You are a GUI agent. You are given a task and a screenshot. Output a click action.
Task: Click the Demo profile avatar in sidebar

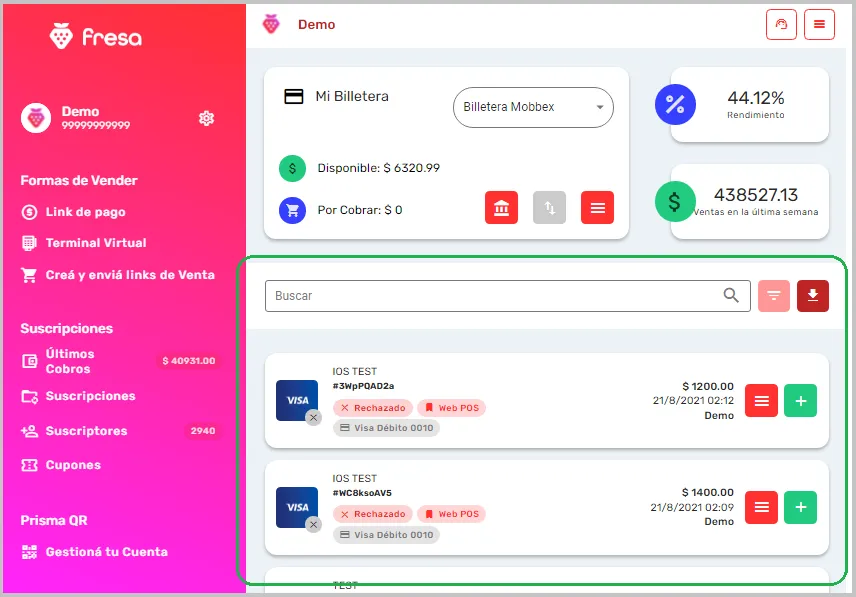(x=36, y=118)
